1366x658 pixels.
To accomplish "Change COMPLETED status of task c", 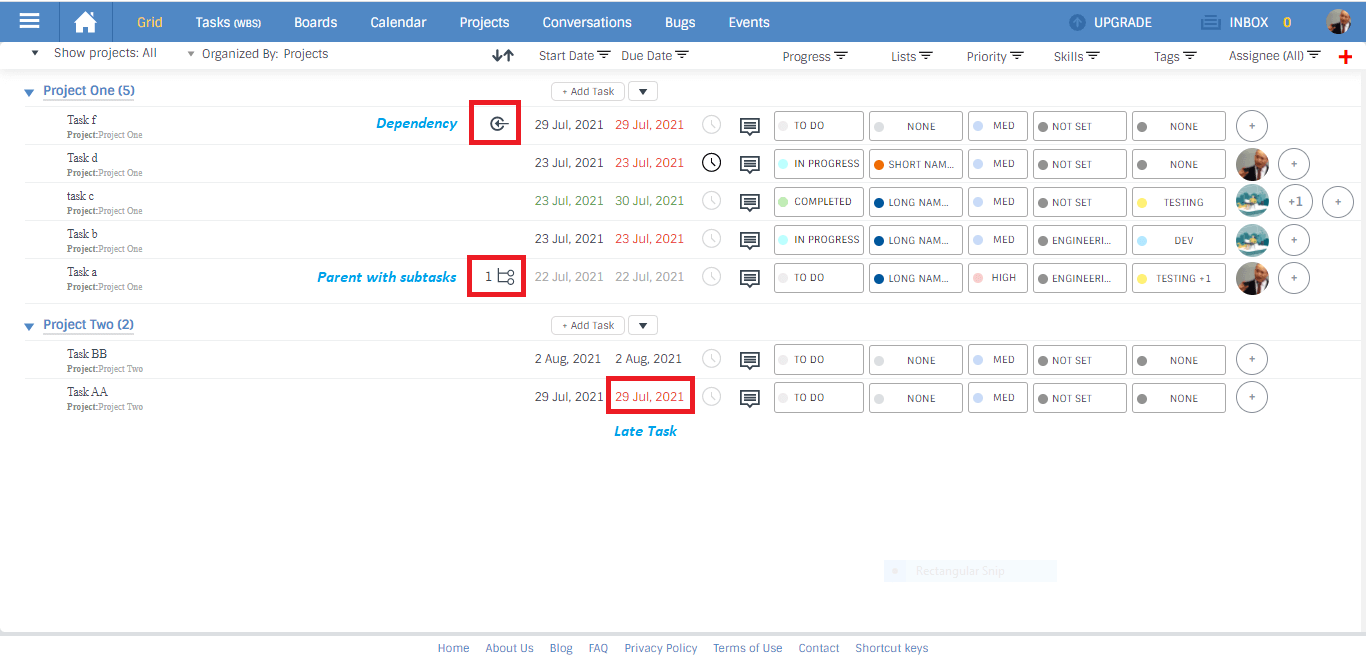I will [x=819, y=202].
